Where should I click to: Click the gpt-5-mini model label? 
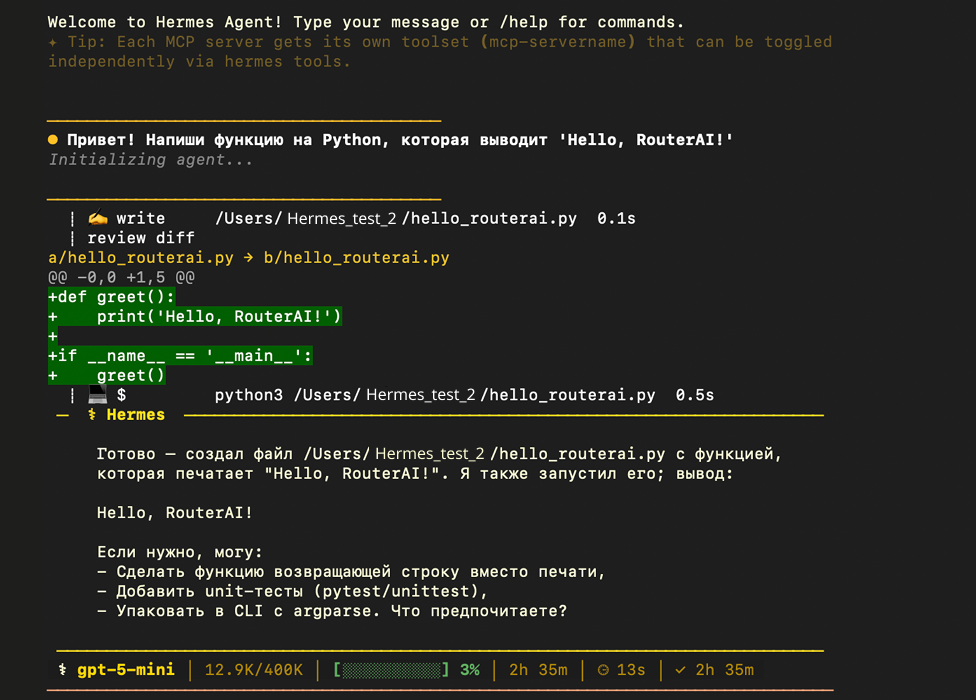[x=126, y=670]
